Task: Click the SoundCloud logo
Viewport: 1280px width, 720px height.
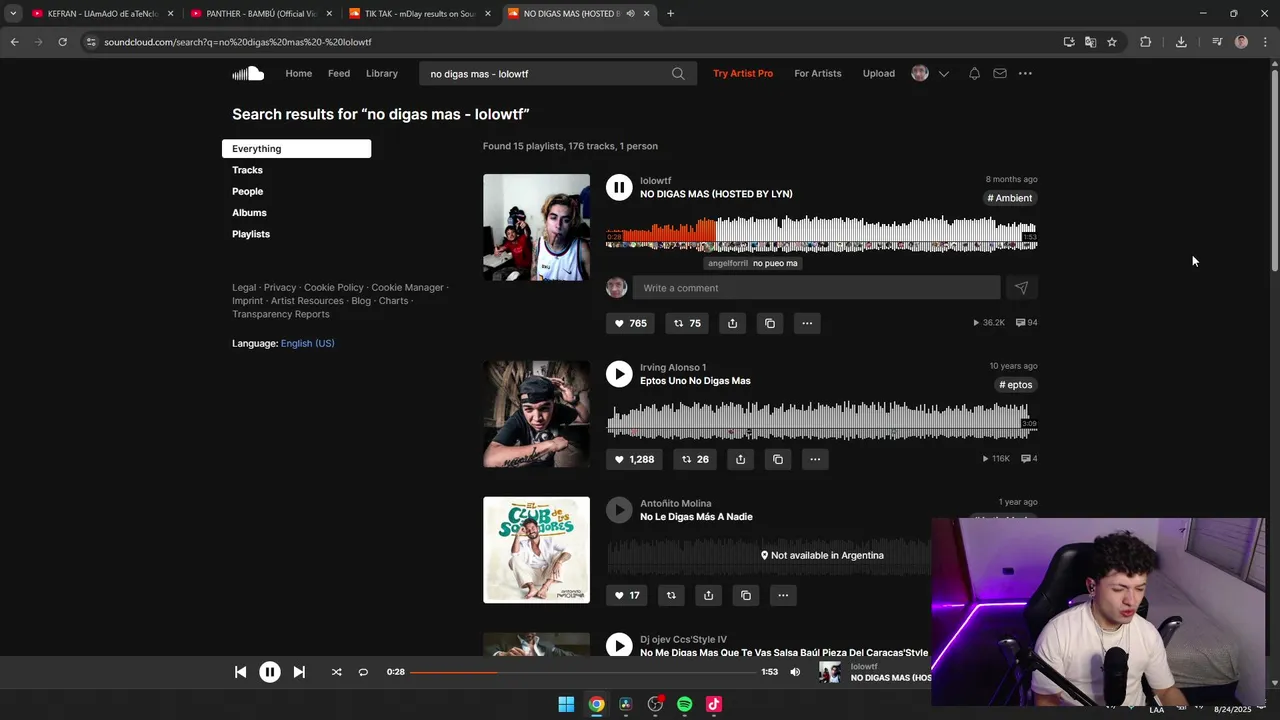Action: (x=248, y=73)
